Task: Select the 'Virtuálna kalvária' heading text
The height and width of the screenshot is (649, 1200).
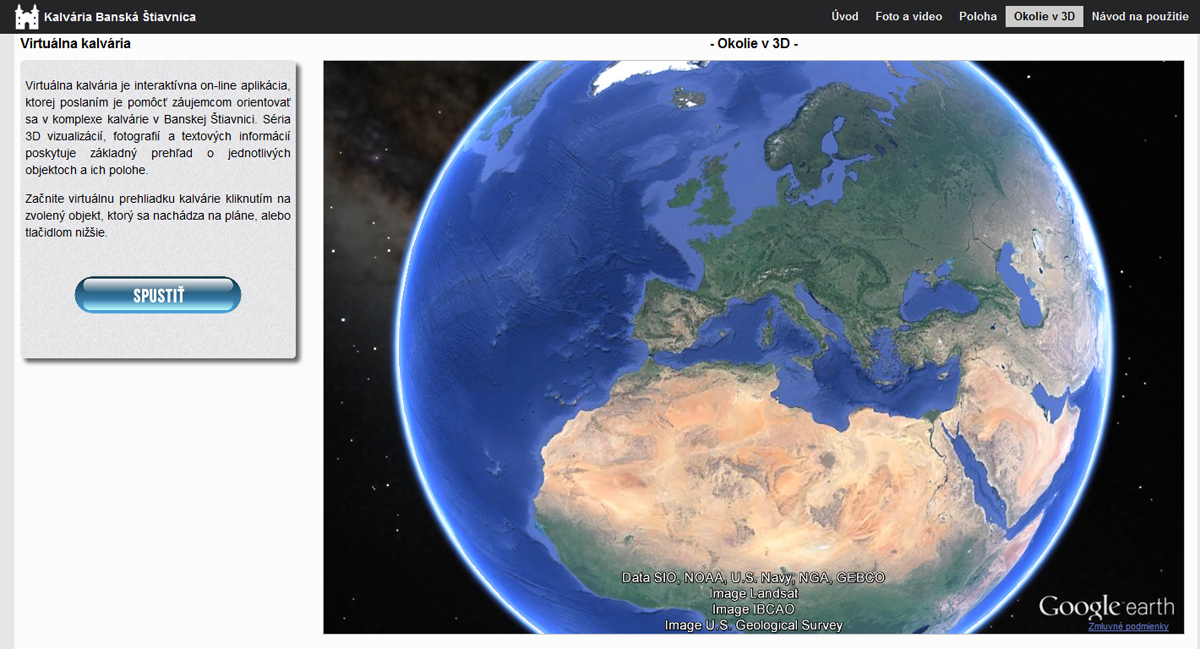Action: pos(75,44)
